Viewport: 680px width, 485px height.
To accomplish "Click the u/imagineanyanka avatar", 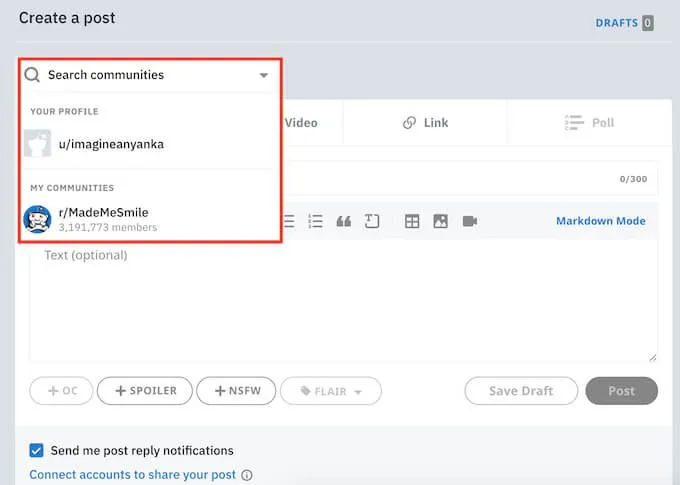I will pyautogui.click(x=37, y=143).
